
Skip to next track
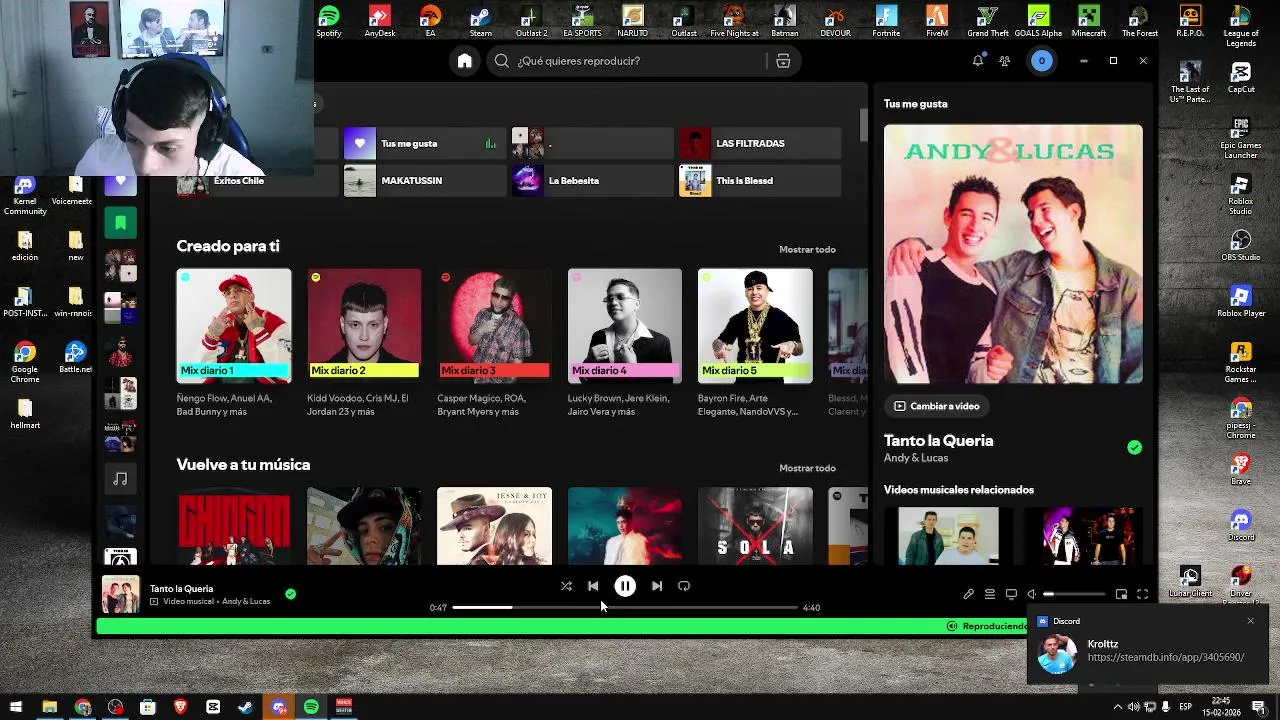click(x=657, y=586)
